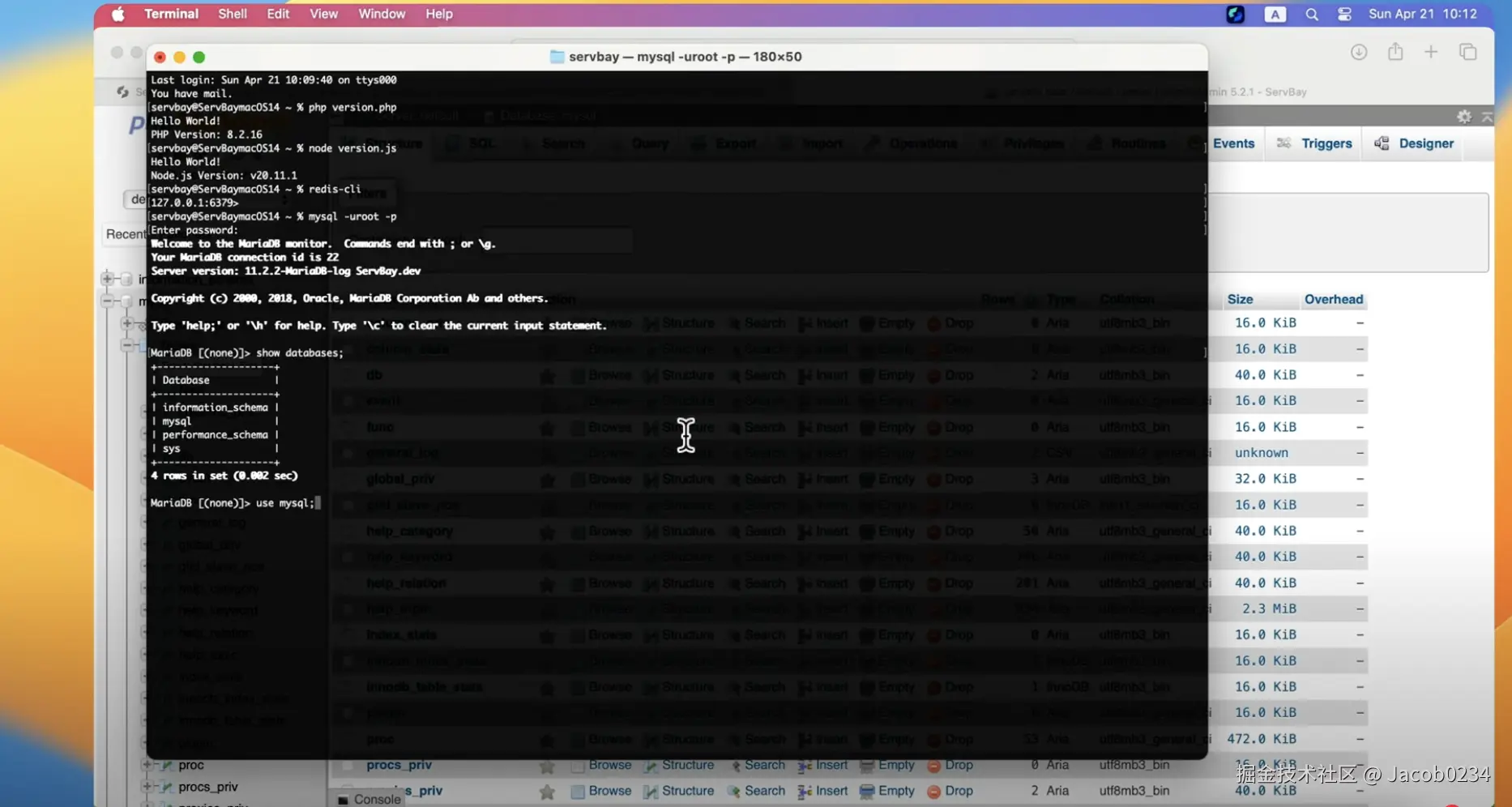Click Browse in the procs_priv row
Viewport: 1512px width, 807px height.
[x=610, y=765]
